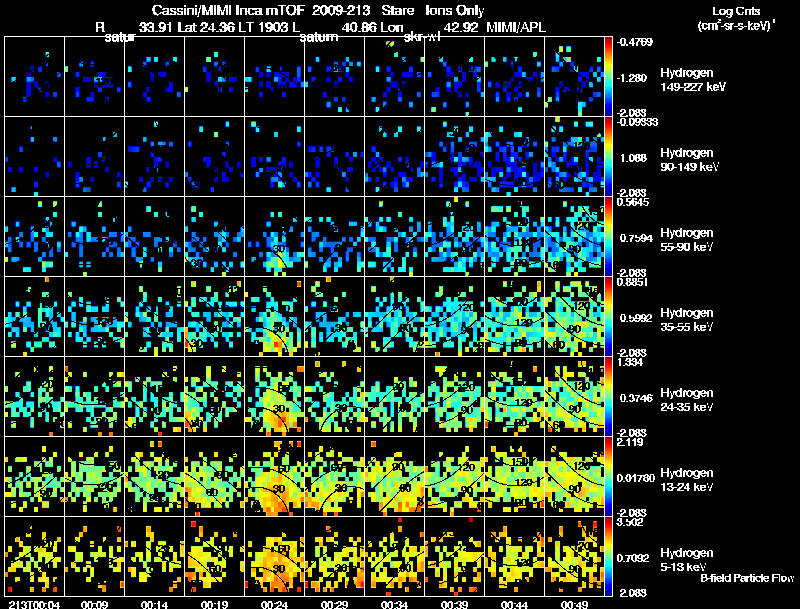The height and width of the screenshot is (609, 800).
Task: Open the 24-35 keV panel at 00:24
Action: [x=274, y=396]
